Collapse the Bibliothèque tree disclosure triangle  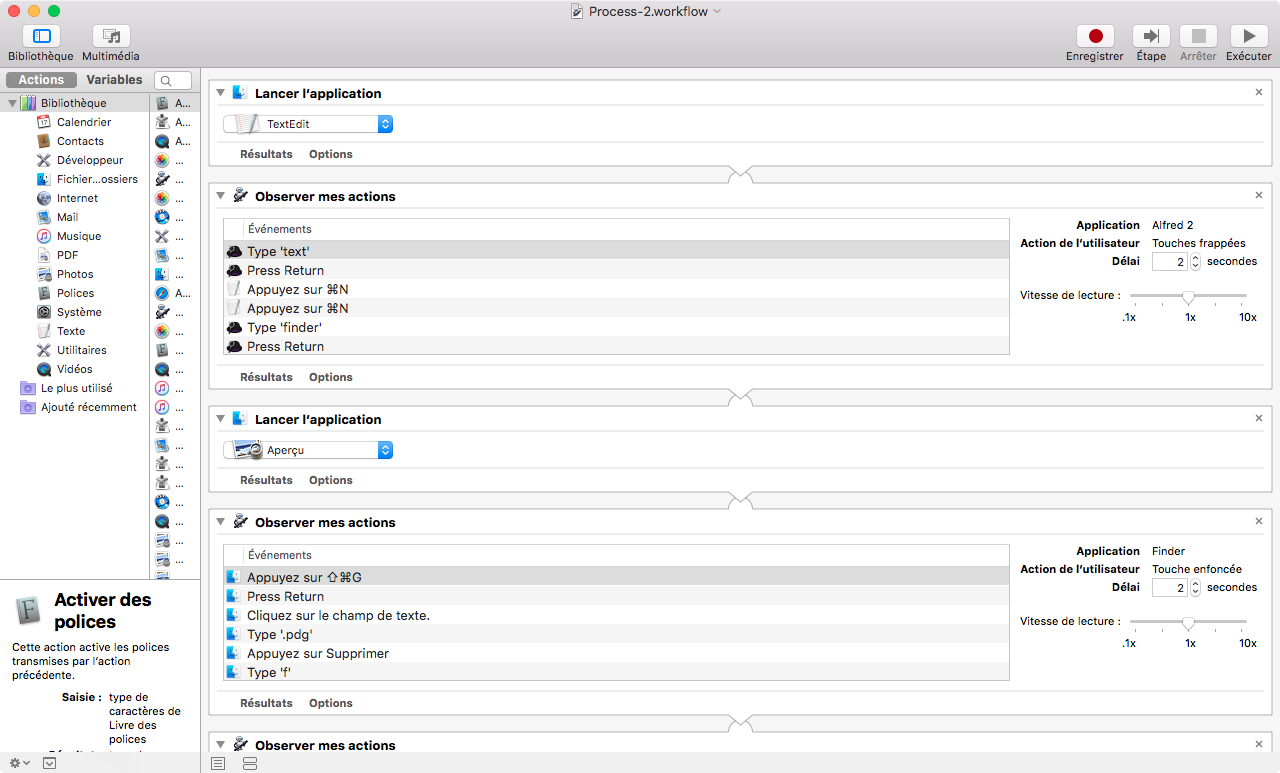(12, 103)
